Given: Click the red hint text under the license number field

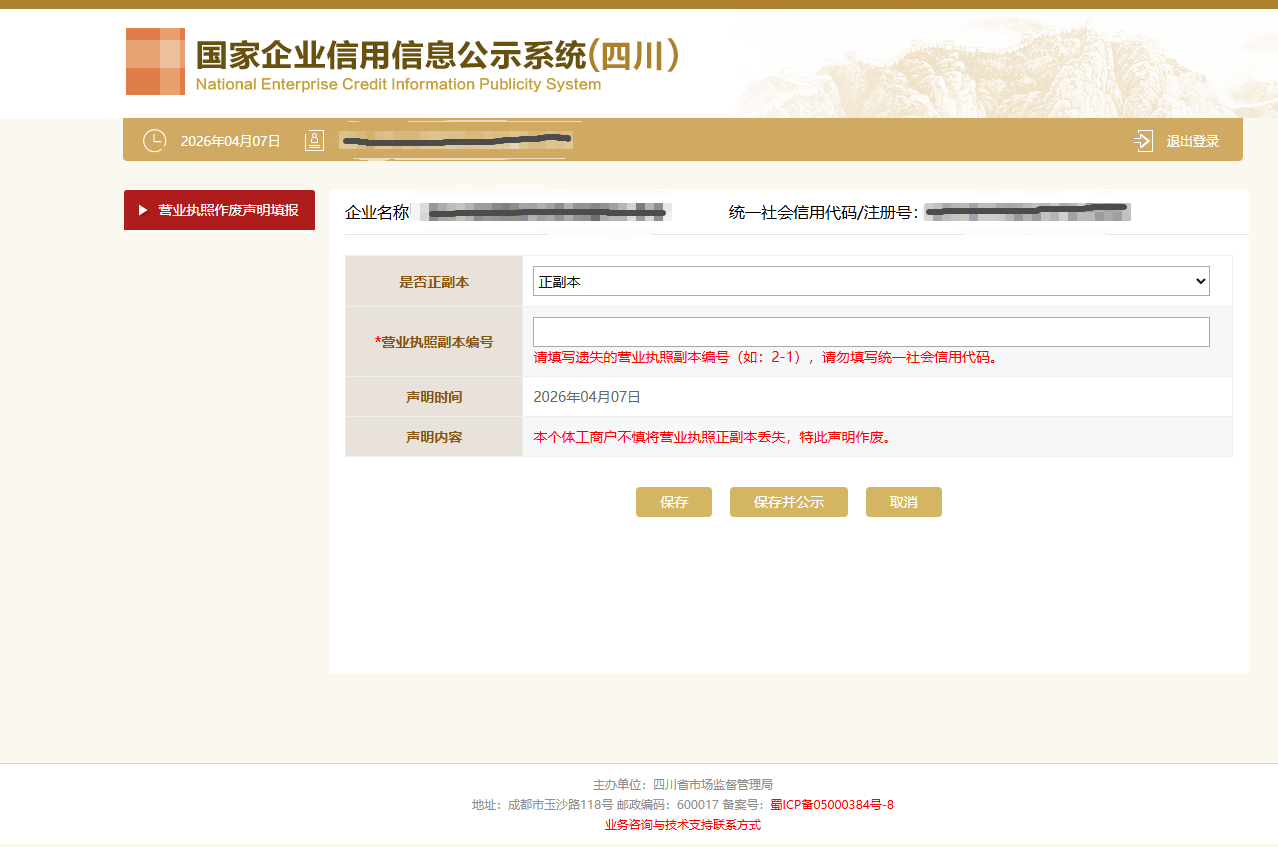Looking at the screenshot, I should point(766,358).
